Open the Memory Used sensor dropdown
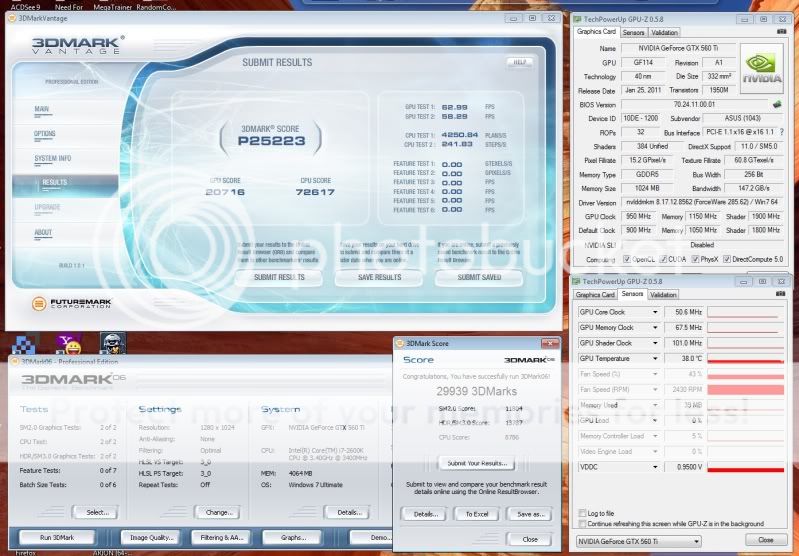Viewport: 799px width, 556px height. tap(655, 405)
